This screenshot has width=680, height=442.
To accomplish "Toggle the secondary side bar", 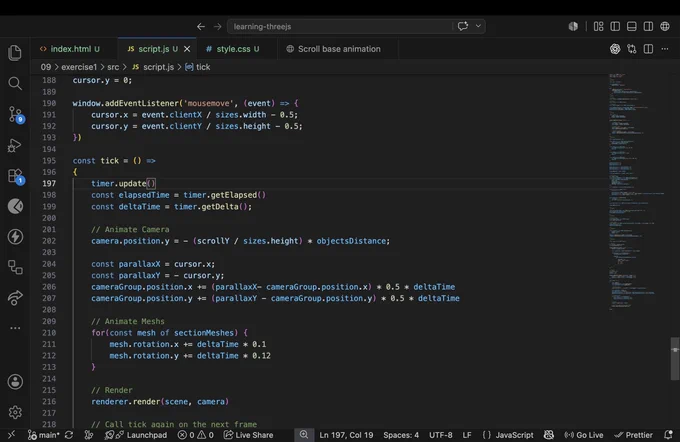I will pyautogui.click(x=648, y=26).
